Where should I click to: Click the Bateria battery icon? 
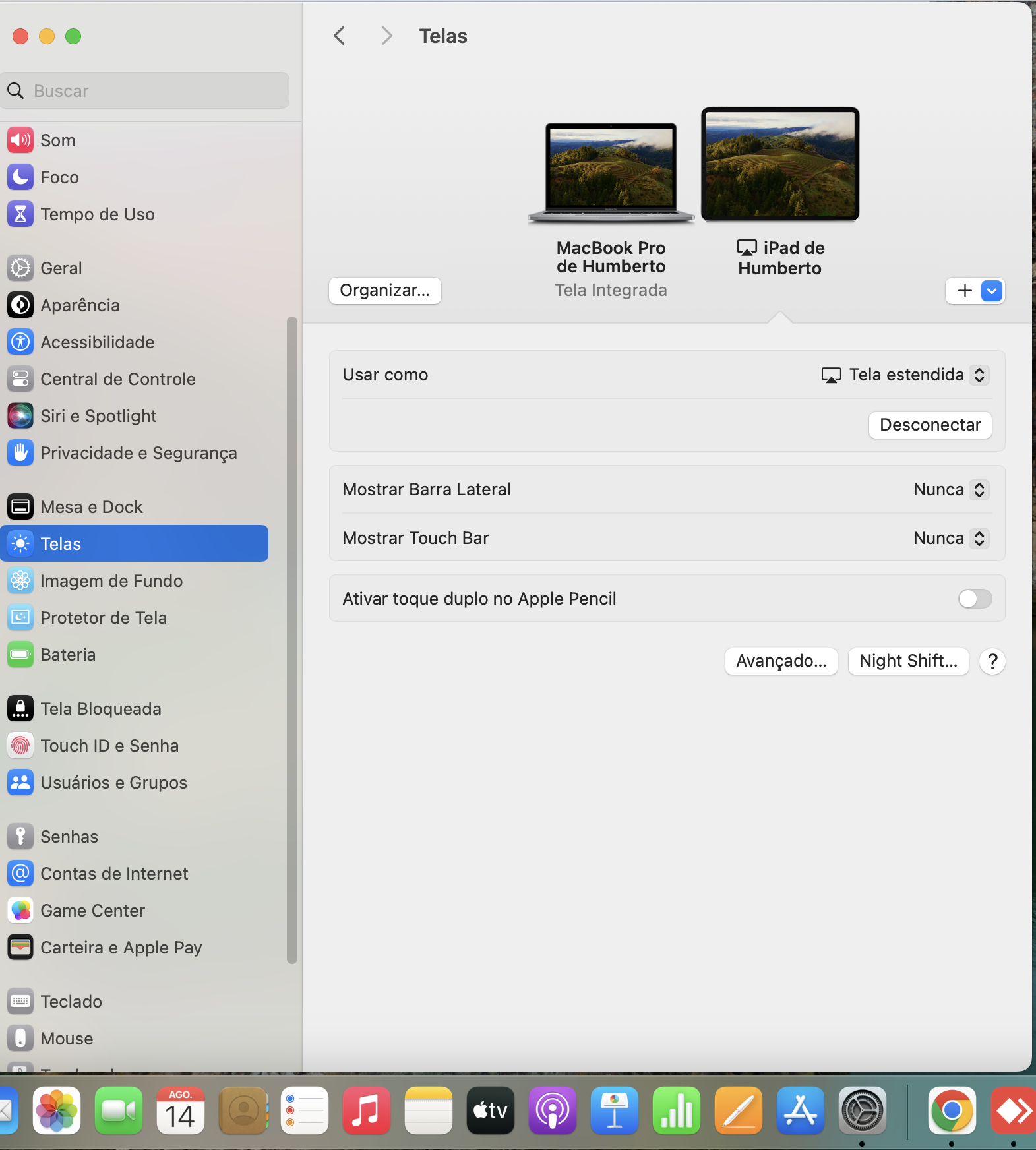(x=20, y=655)
